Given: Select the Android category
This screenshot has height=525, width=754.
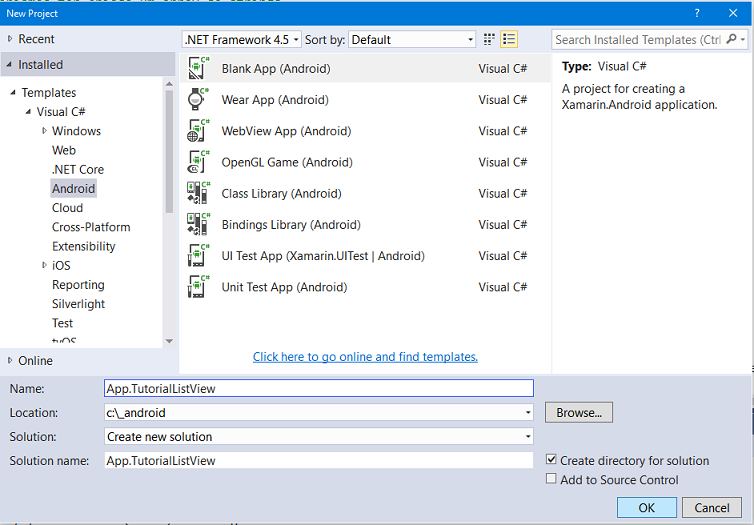Looking at the screenshot, I should (x=74, y=188).
